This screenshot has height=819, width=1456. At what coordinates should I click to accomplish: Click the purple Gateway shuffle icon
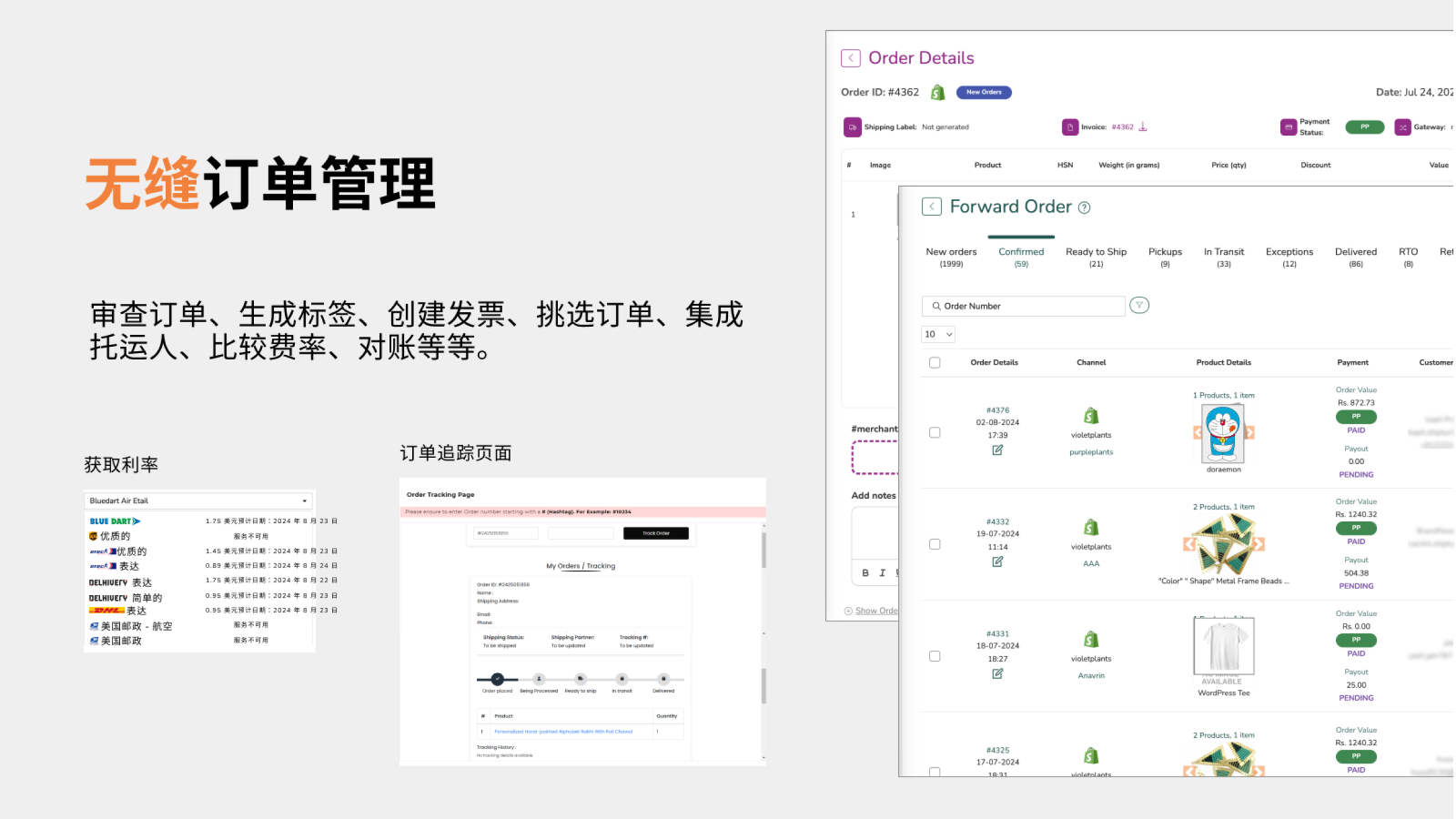(x=1403, y=127)
